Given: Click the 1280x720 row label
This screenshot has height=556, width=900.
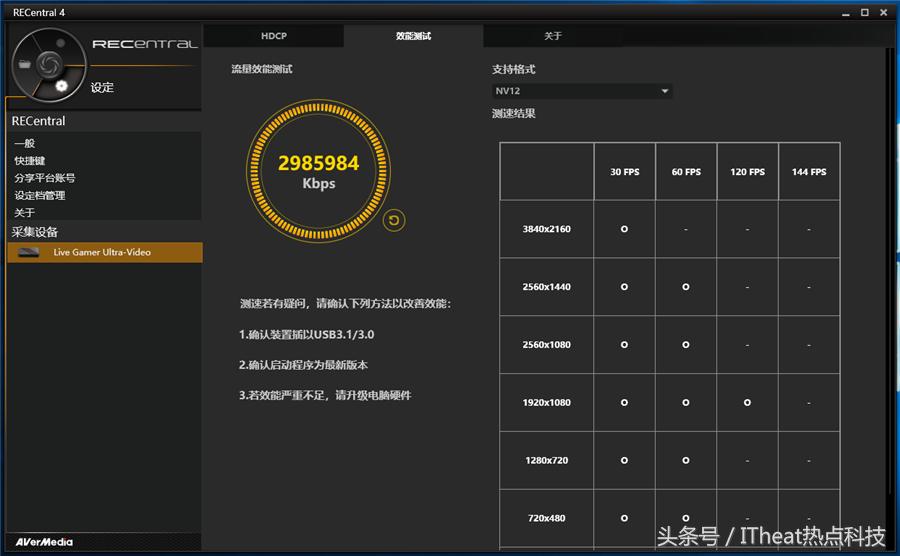Looking at the screenshot, I should pos(546,460).
